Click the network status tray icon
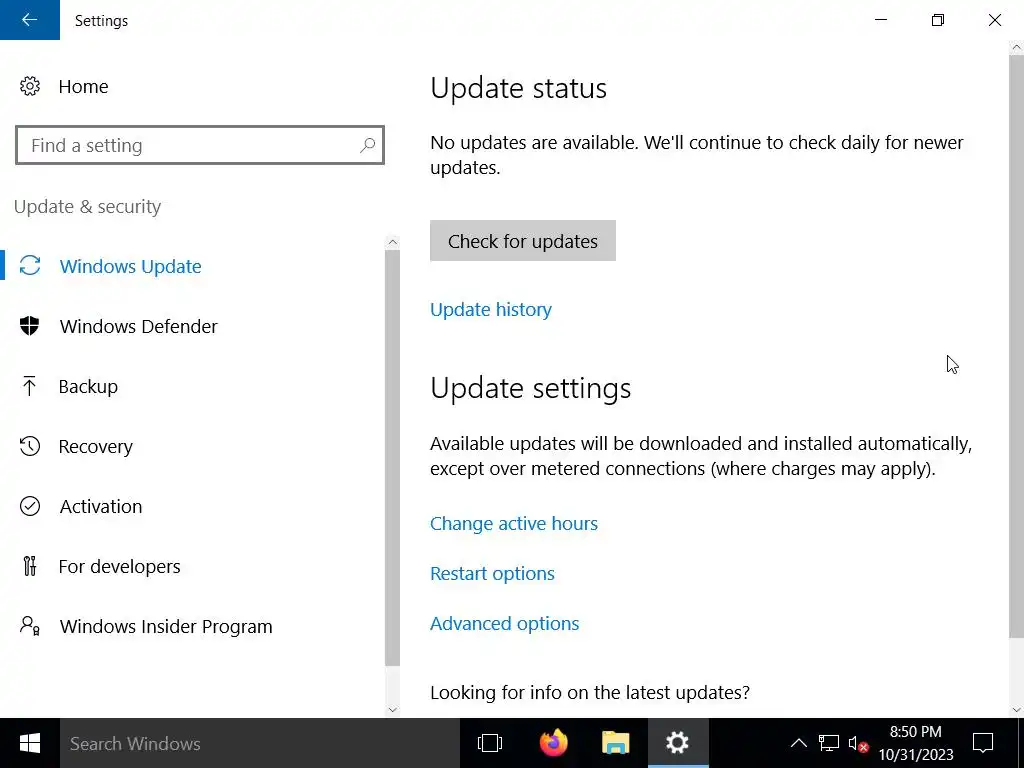Screen dimensions: 1024x768 point(829,743)
